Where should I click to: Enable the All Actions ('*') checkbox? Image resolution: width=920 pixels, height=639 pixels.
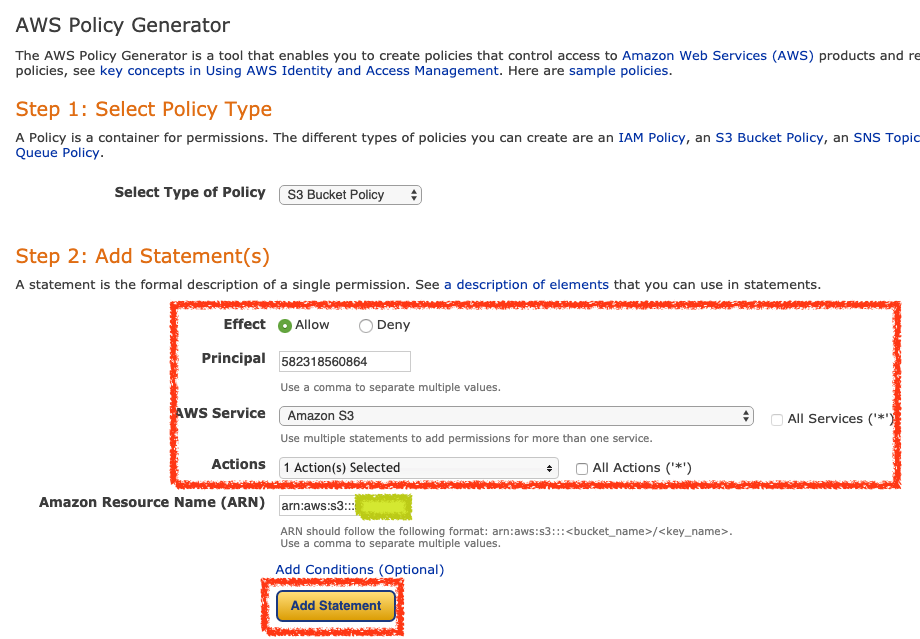pyautogui.click(x=582, y=468)
